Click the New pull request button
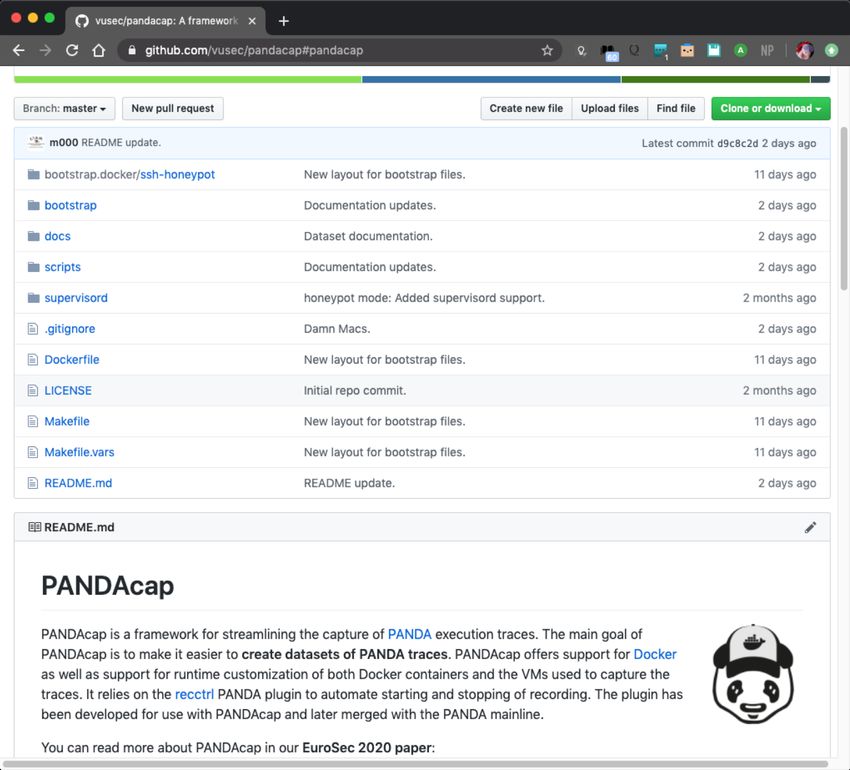 [172, 108]
